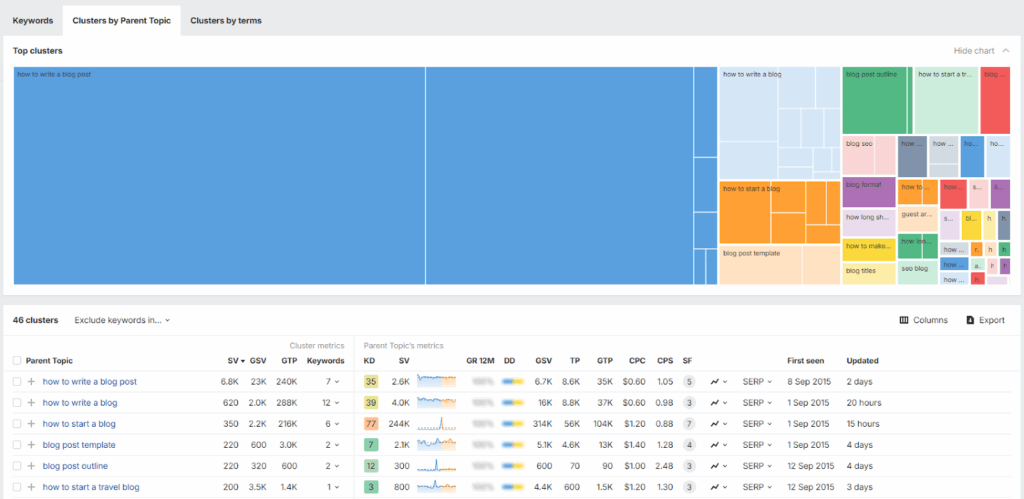Open trend chart icon for blog post outline
1024x499 pixels.
pos(719,466)
